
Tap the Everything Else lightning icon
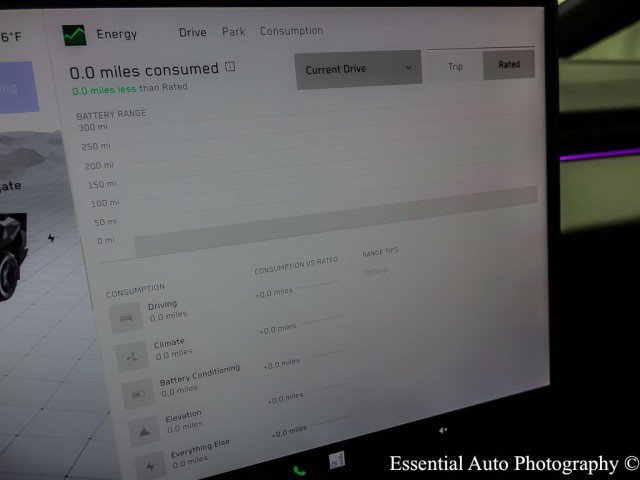coord(150,466)
